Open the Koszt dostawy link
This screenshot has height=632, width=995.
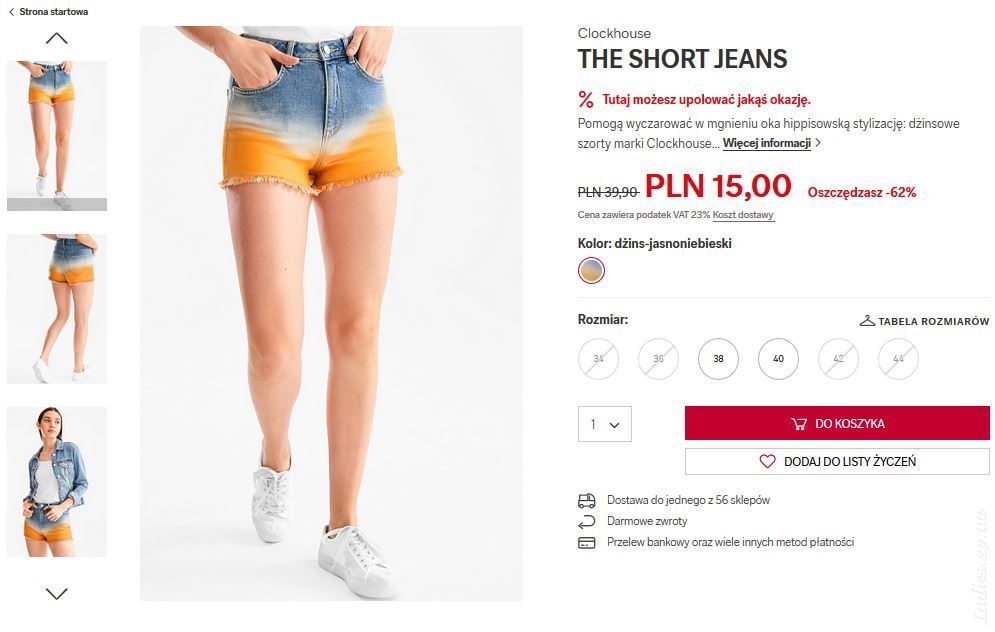click(743, 215)
